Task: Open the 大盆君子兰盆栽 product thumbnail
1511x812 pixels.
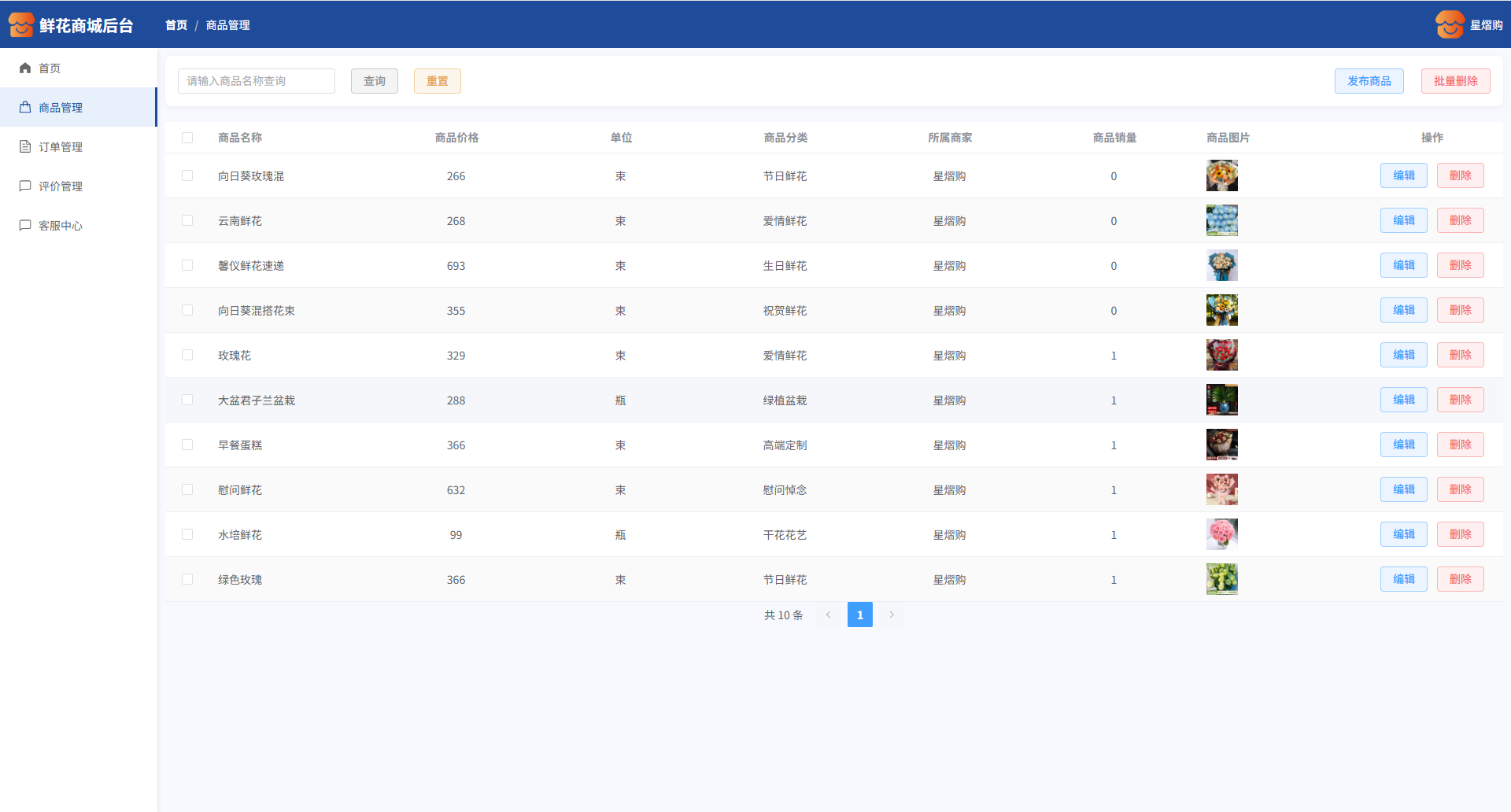Action: coord(1221,400)
